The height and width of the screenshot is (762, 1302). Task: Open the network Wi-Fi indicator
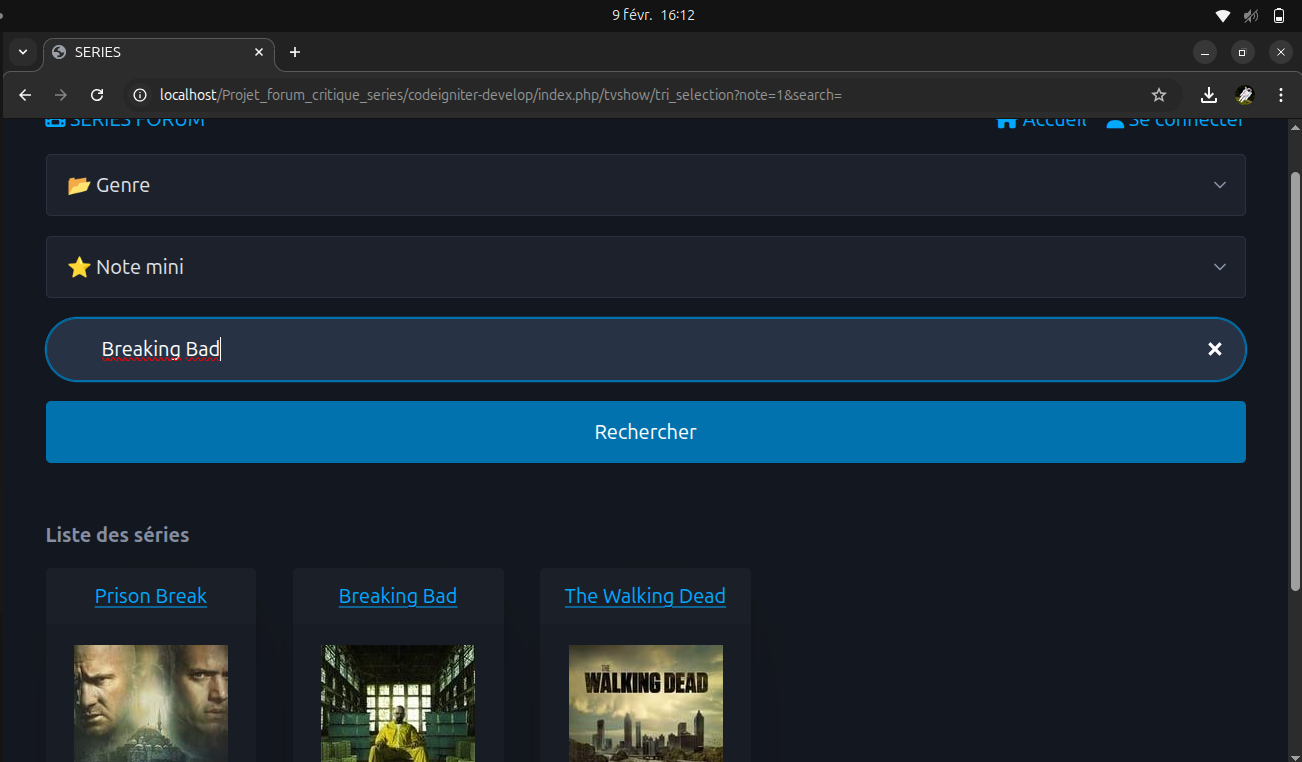[1222, 15]
